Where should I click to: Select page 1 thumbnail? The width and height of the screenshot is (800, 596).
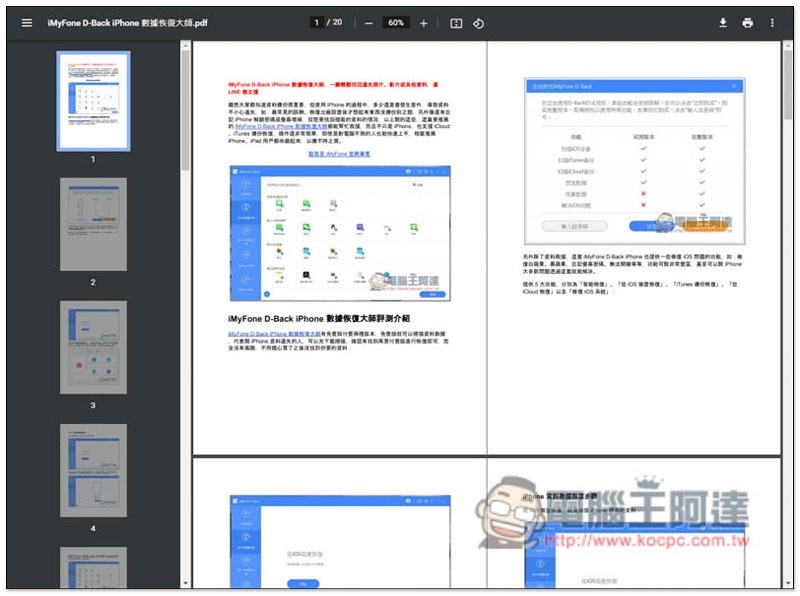93,101
